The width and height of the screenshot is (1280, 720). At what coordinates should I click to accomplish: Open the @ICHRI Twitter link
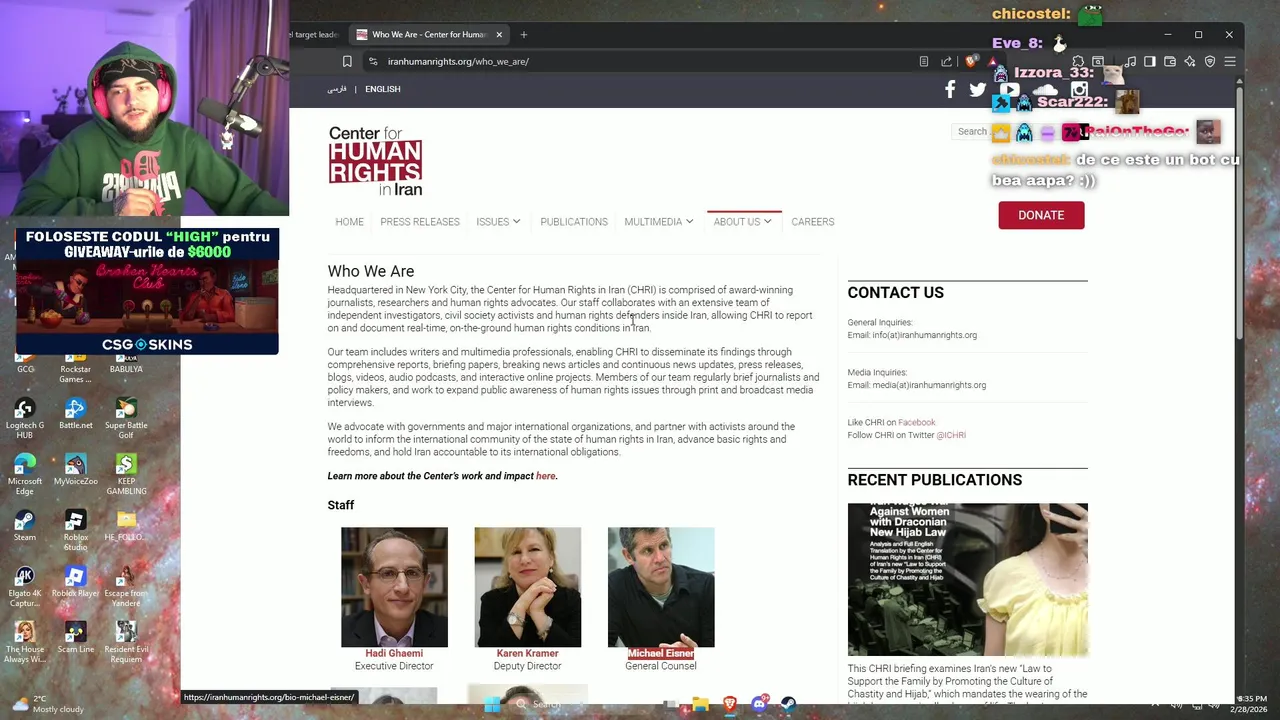(951, 435)
